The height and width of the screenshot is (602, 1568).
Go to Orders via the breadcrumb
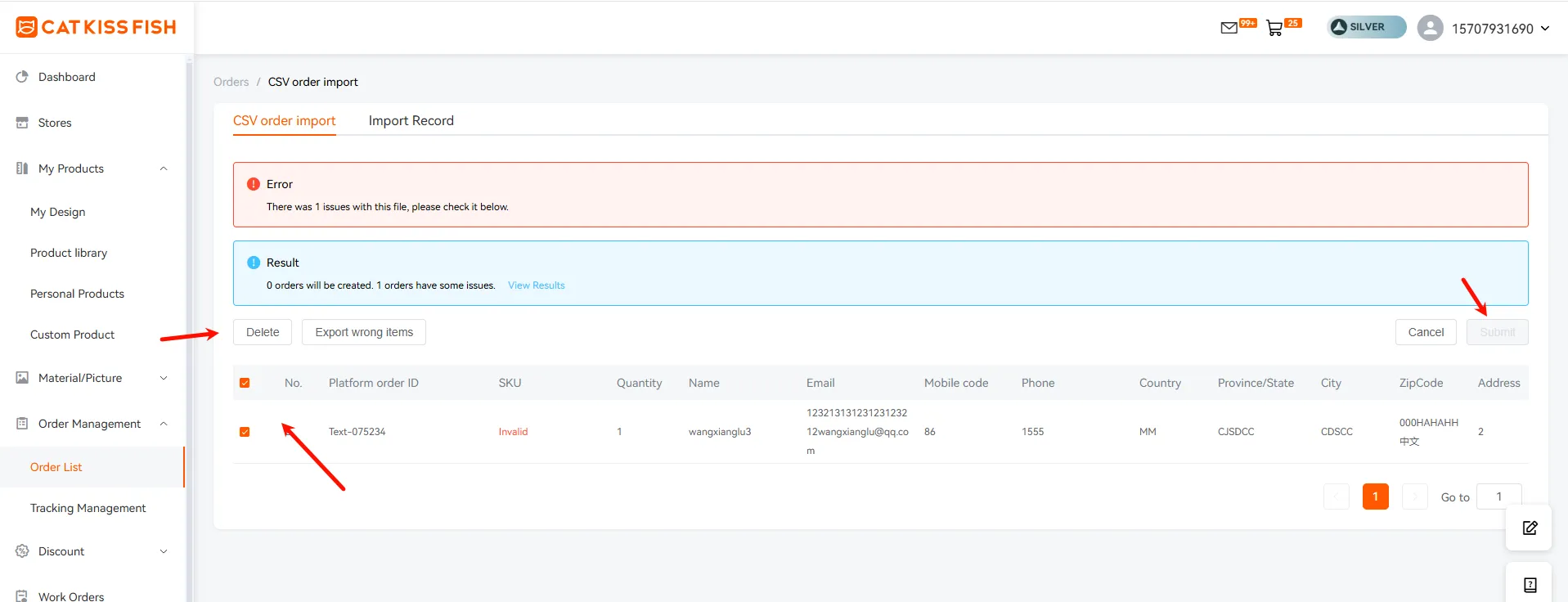point(231,82)
